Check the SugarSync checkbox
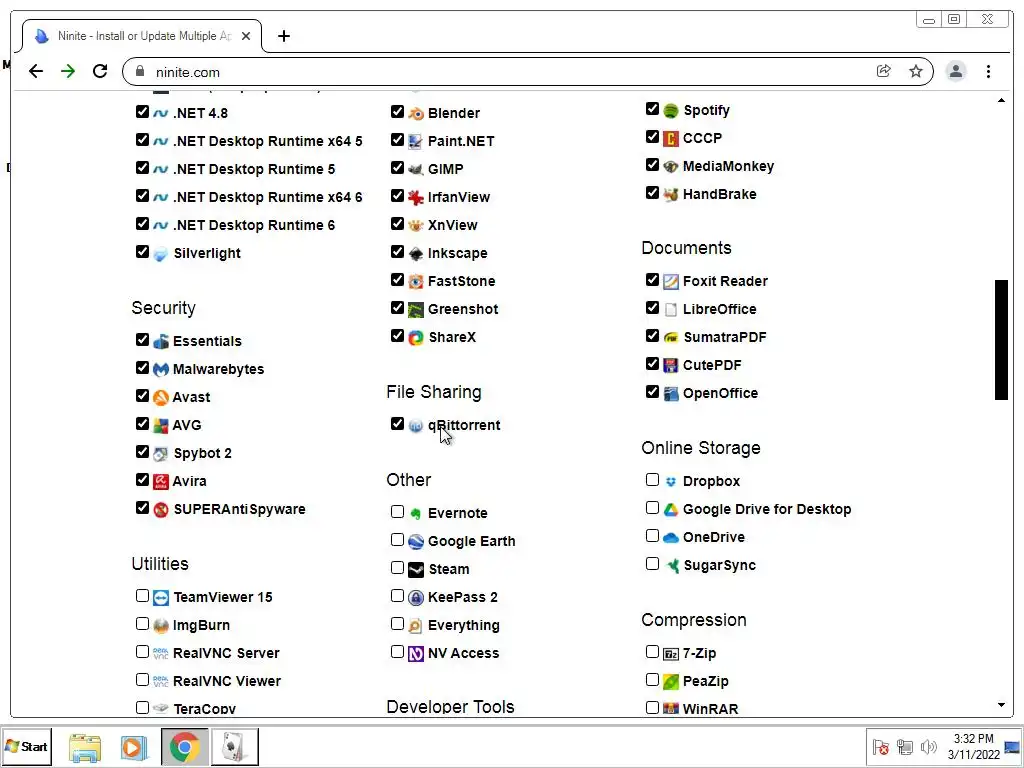The image size is (1024, 768). click(652, 564)
